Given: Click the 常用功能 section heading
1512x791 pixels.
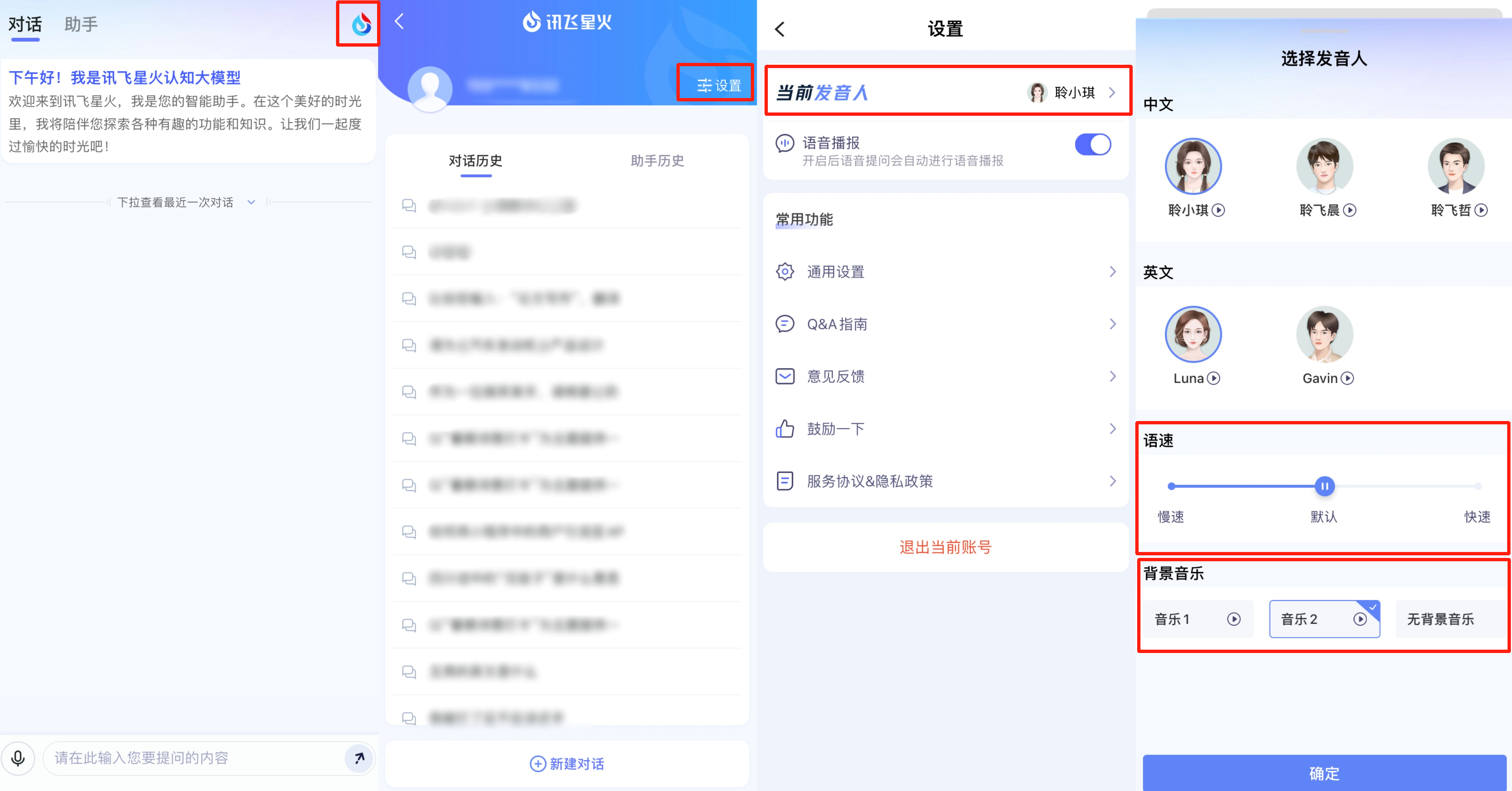Looking at the screenshot, I should [x=804, y=219].
